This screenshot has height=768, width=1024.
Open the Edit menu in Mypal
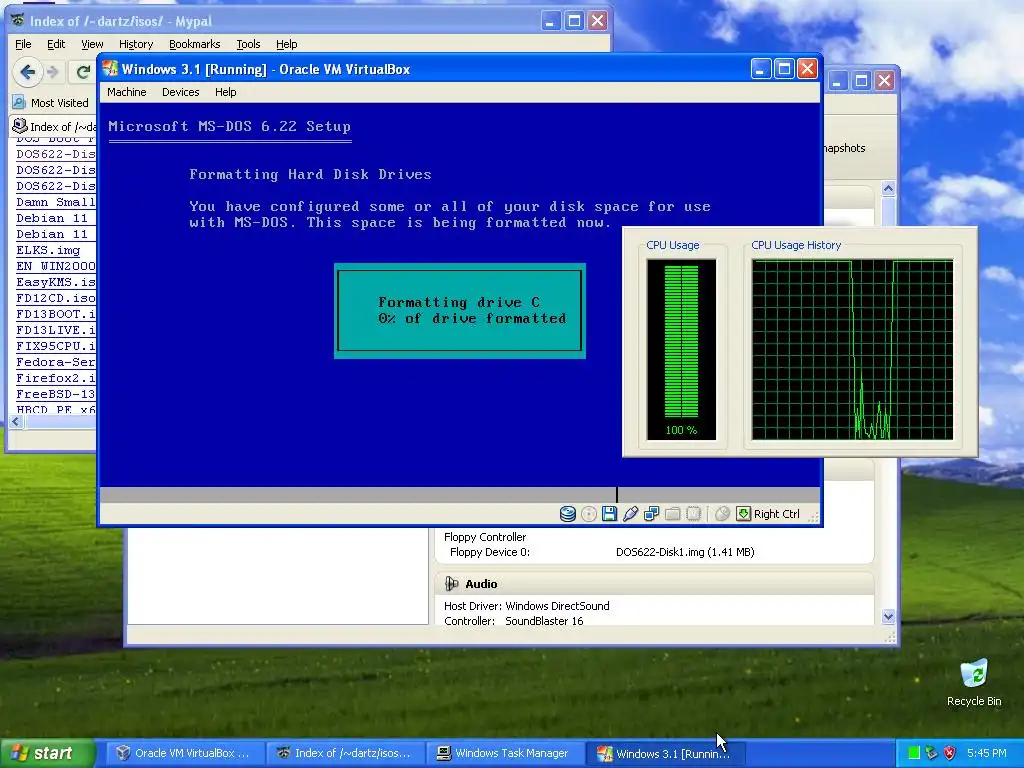point(56,44)
